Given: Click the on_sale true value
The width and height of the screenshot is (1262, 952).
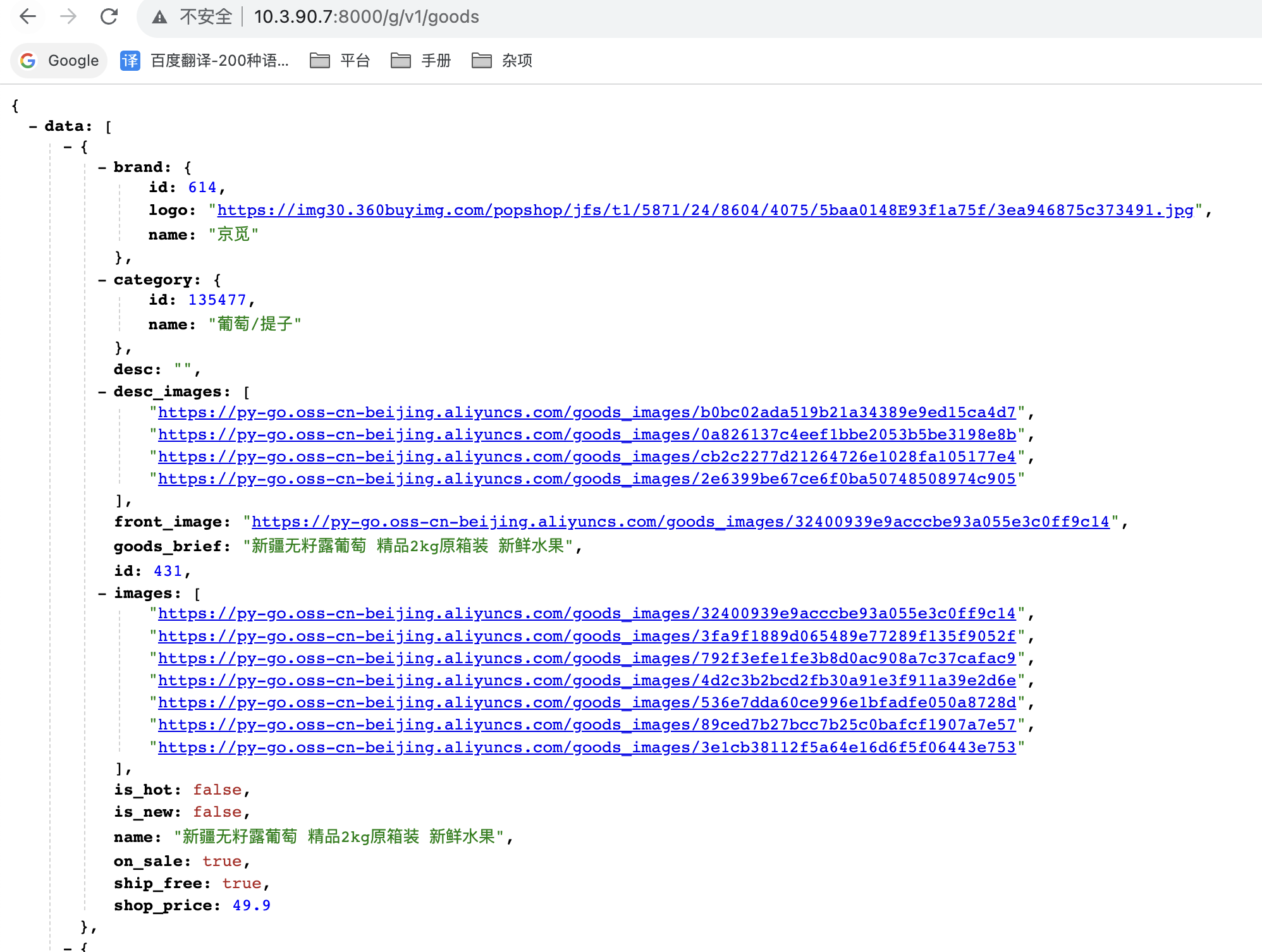Looking at the screenshot, I should 222,862.
